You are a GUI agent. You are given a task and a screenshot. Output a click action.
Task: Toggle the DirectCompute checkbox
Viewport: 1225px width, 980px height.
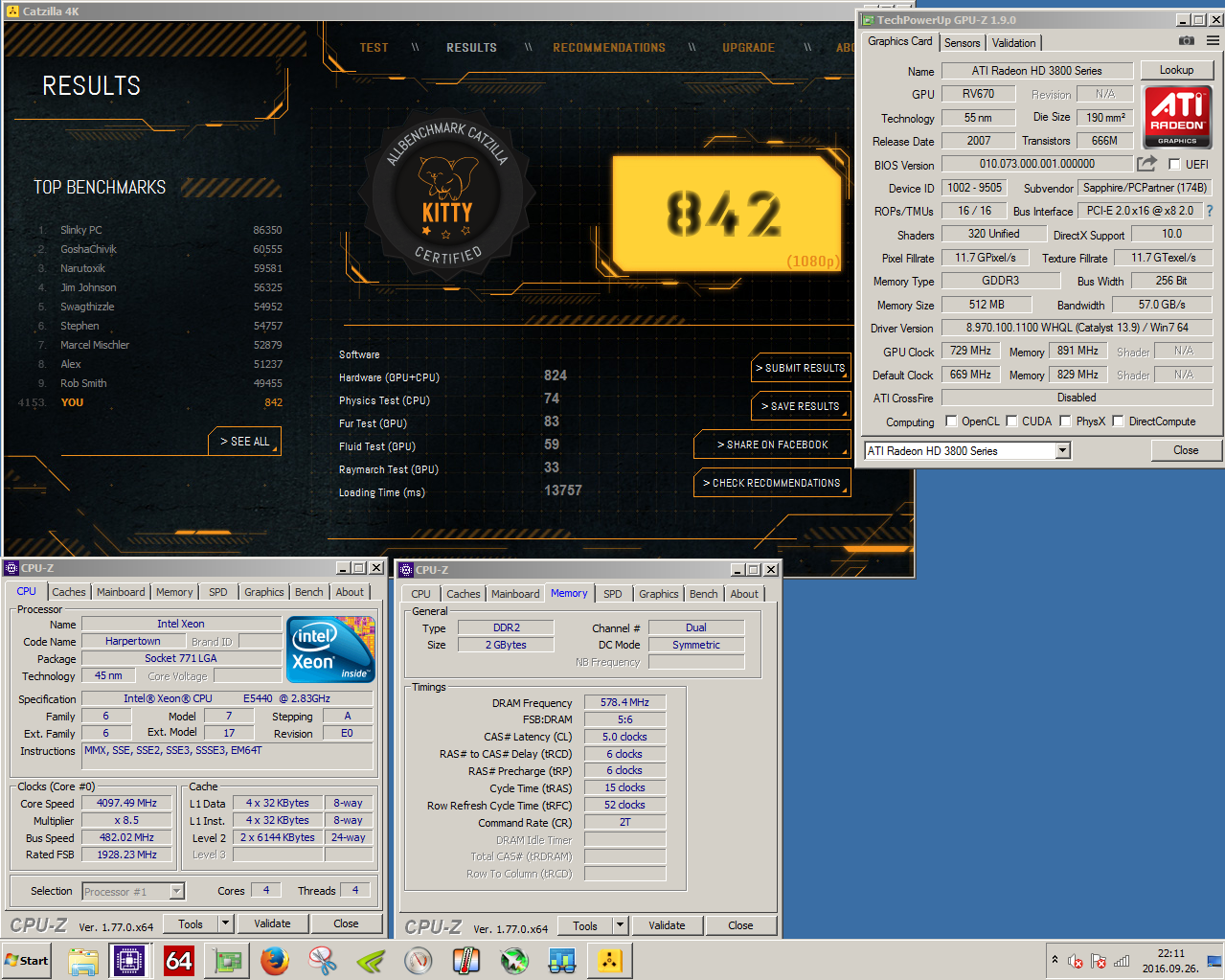click(1118, 421)
